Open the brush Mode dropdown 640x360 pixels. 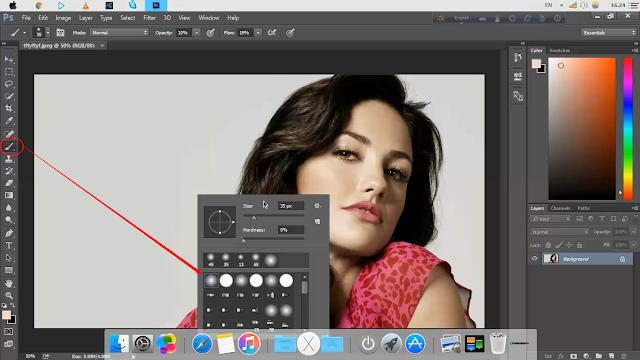[x=119, y=33]
